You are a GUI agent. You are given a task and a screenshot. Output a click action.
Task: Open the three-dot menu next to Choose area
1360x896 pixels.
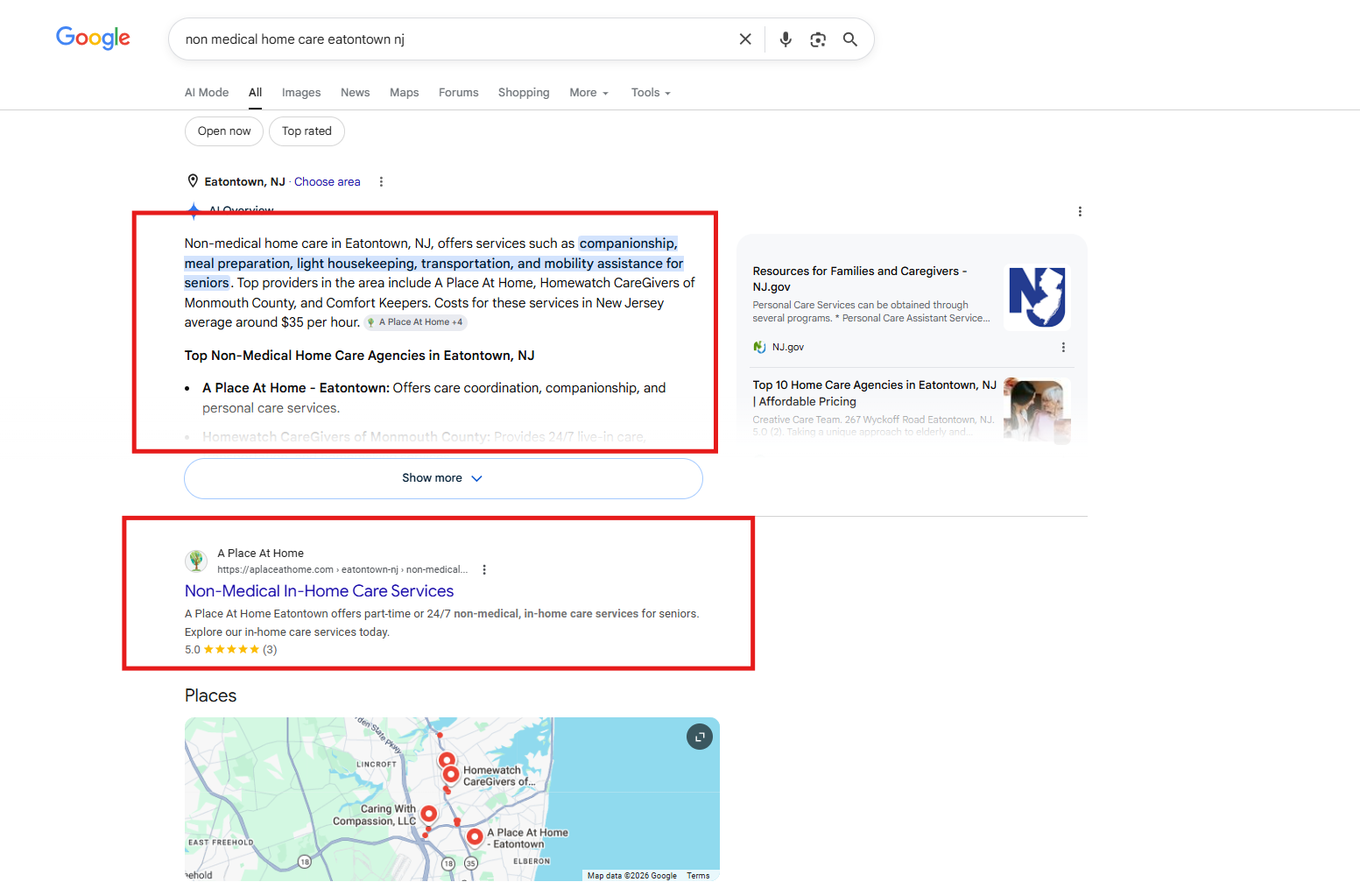point(381,181)
